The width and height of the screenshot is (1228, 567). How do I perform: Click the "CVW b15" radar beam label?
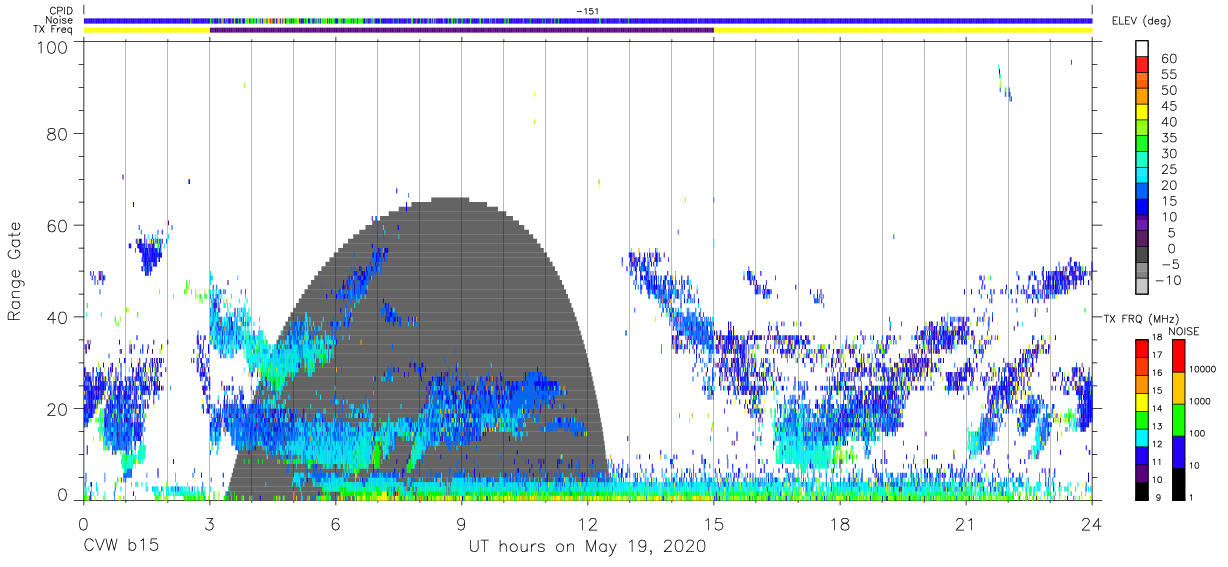point(120,547)
